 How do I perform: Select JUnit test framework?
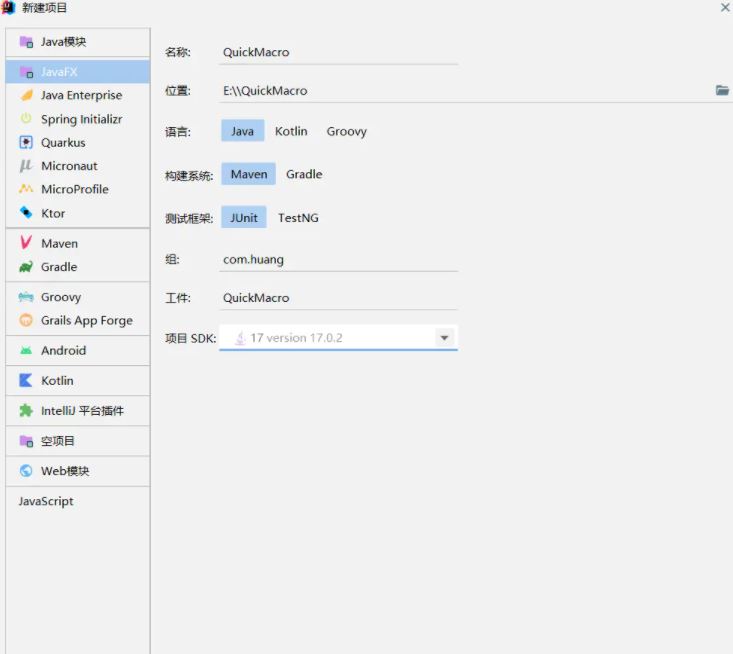[244, 217]
